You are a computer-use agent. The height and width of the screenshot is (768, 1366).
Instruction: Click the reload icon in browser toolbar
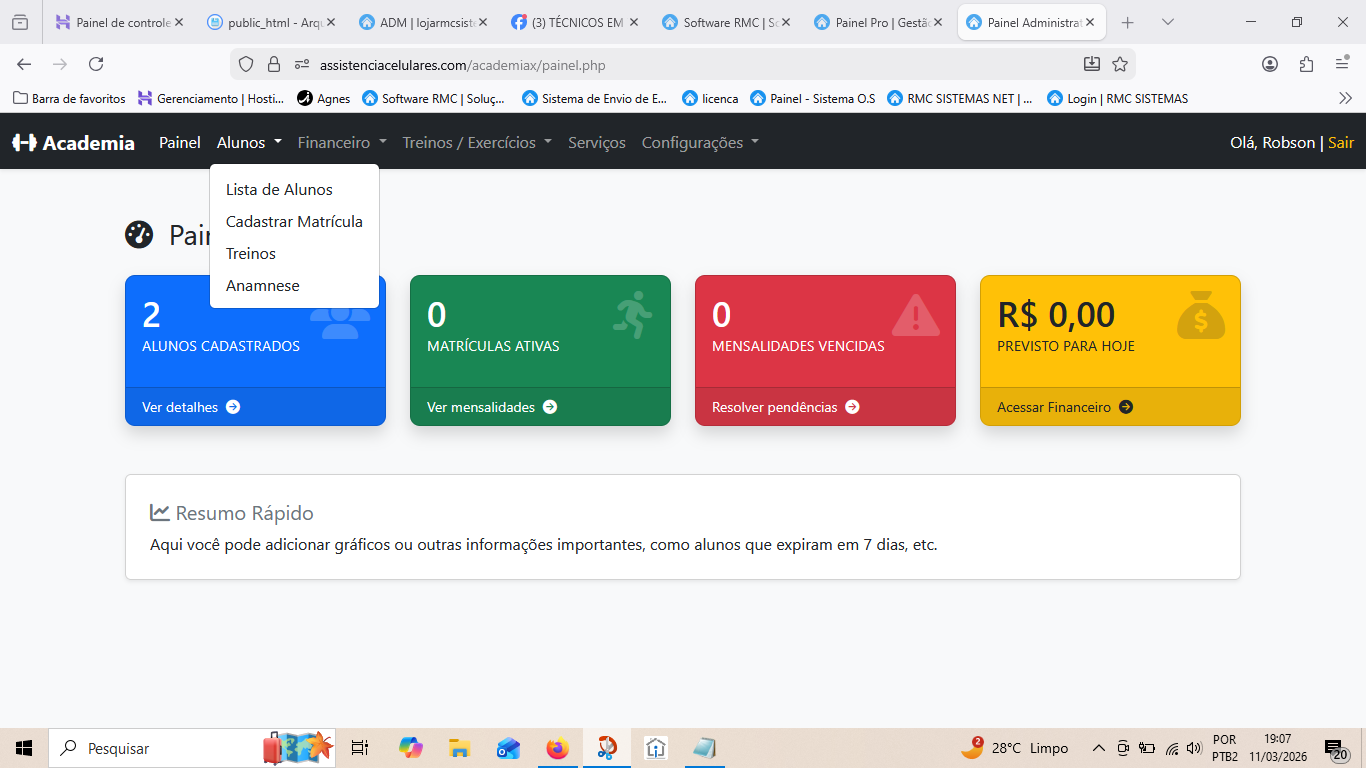(x=96, y=63)
